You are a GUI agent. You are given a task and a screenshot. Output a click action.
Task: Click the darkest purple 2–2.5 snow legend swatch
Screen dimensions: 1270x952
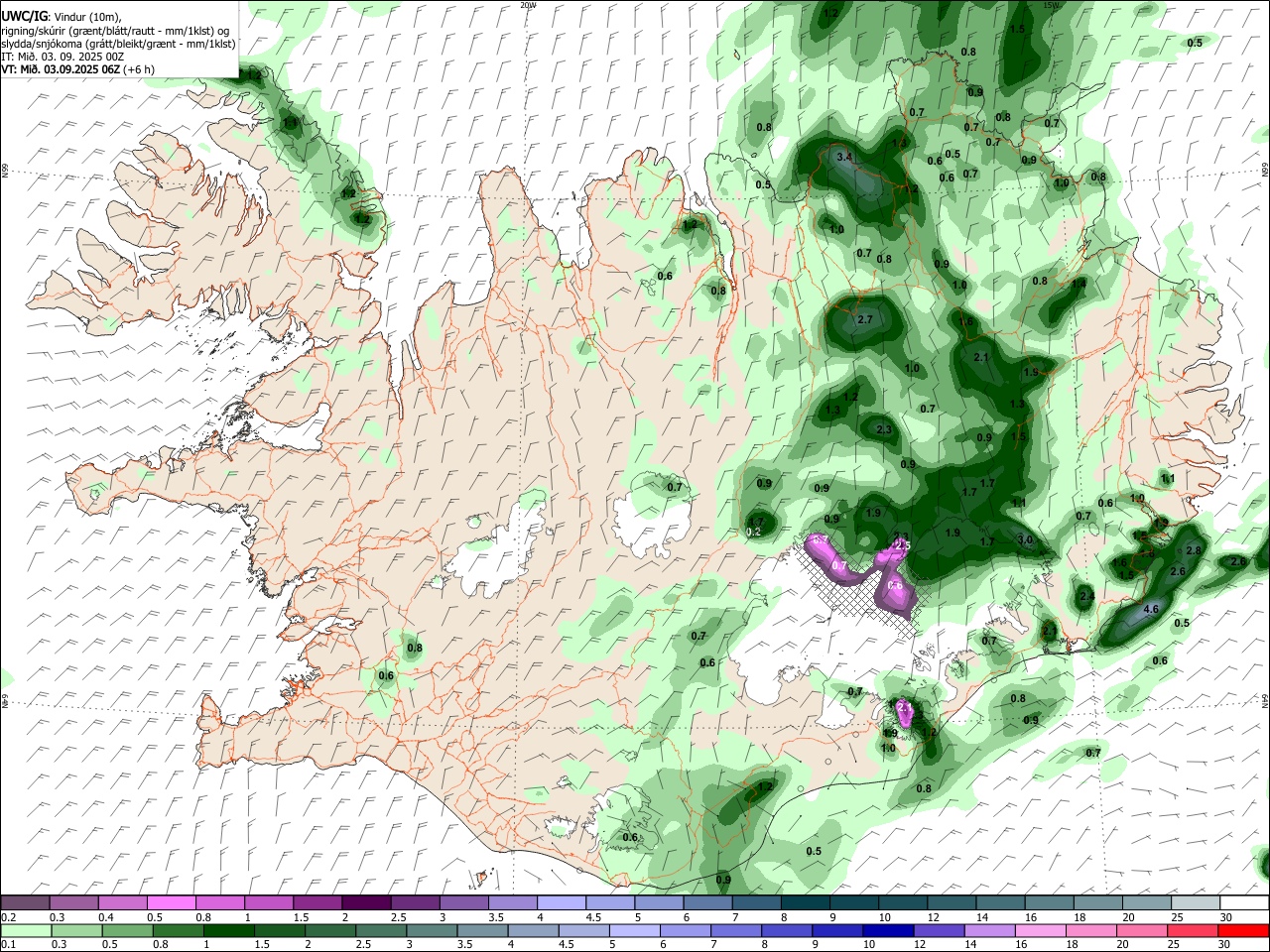[365, 902]
